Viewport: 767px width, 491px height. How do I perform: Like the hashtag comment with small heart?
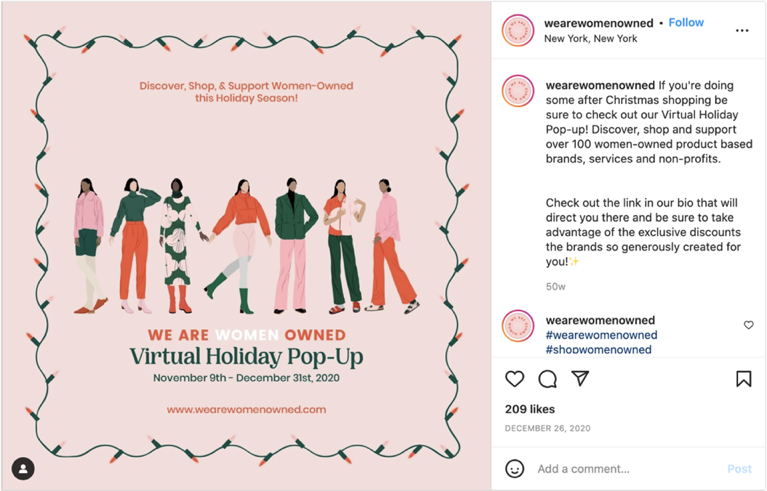click(x=748, y=325)
